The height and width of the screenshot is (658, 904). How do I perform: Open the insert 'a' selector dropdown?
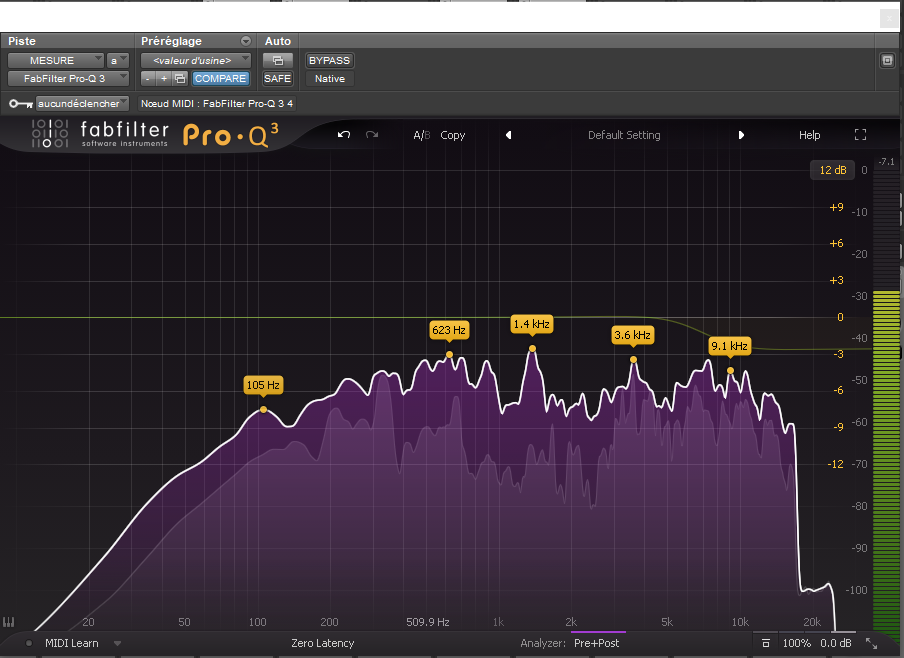(x=118, y=61)
